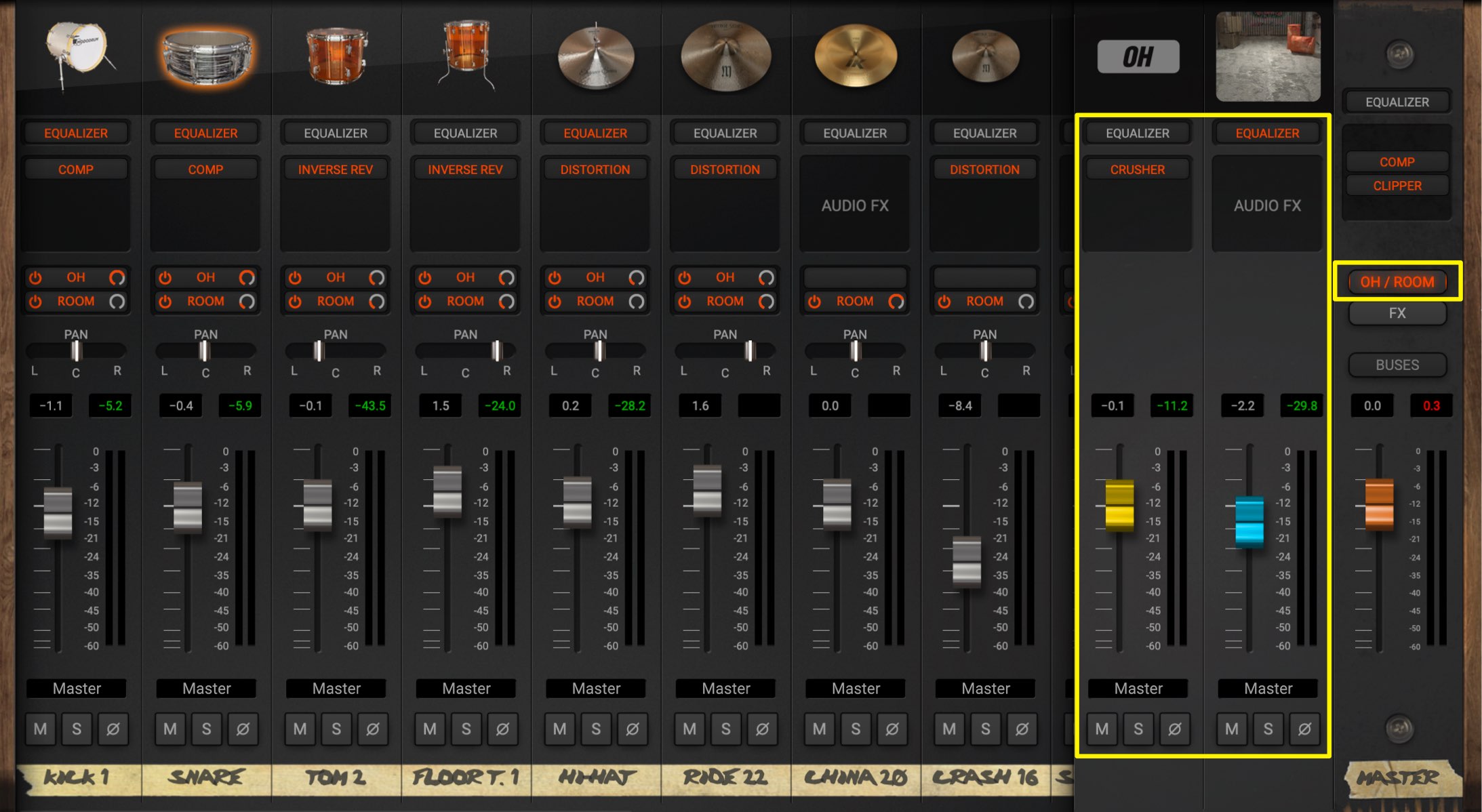Toggle ROOM send power on China 20
The image size is (1482, 812).
(x=814, y=301)
